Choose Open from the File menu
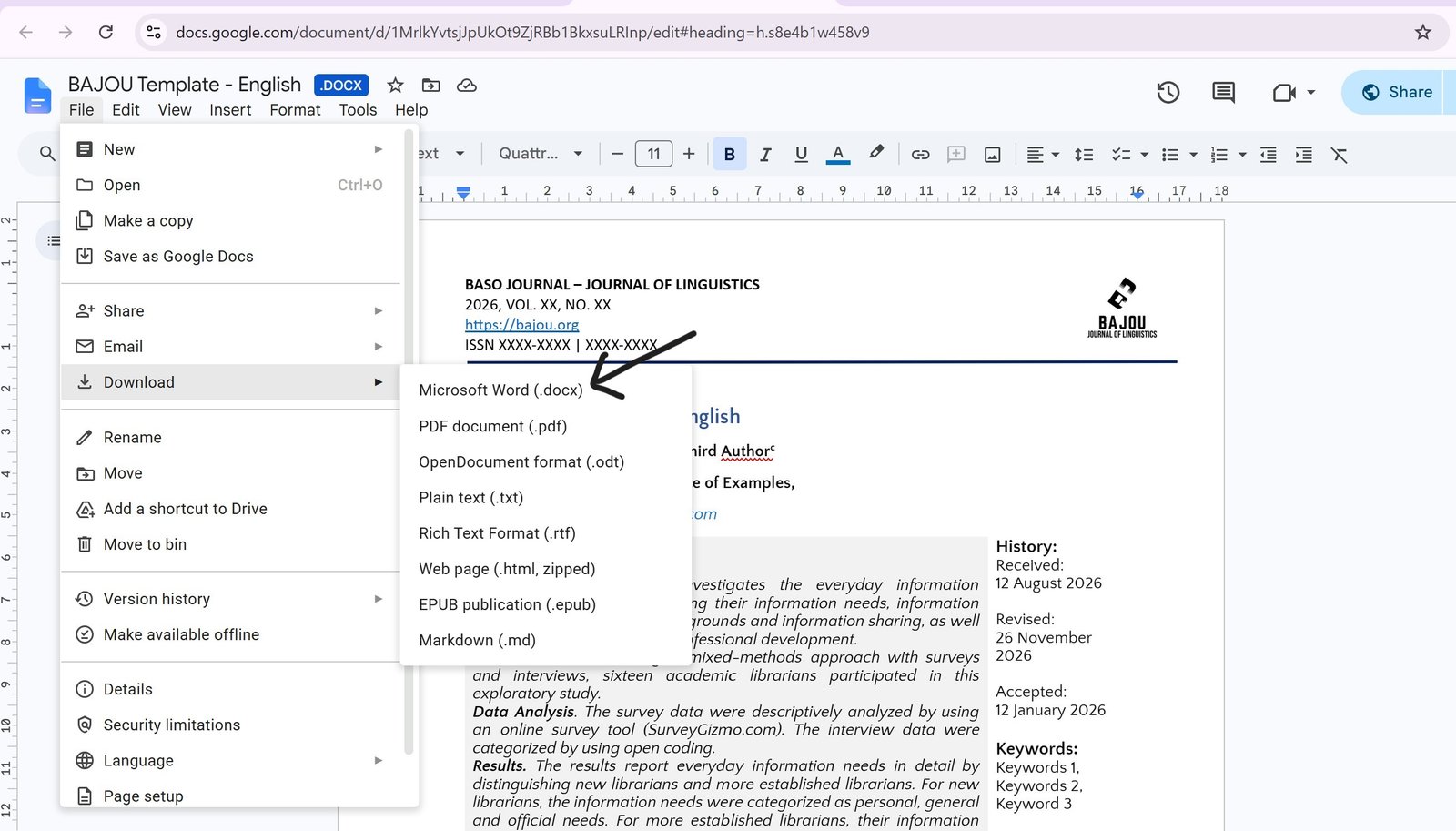Image resolution: width=1456 pixels, height=831 pixels. tap(230, 185)
